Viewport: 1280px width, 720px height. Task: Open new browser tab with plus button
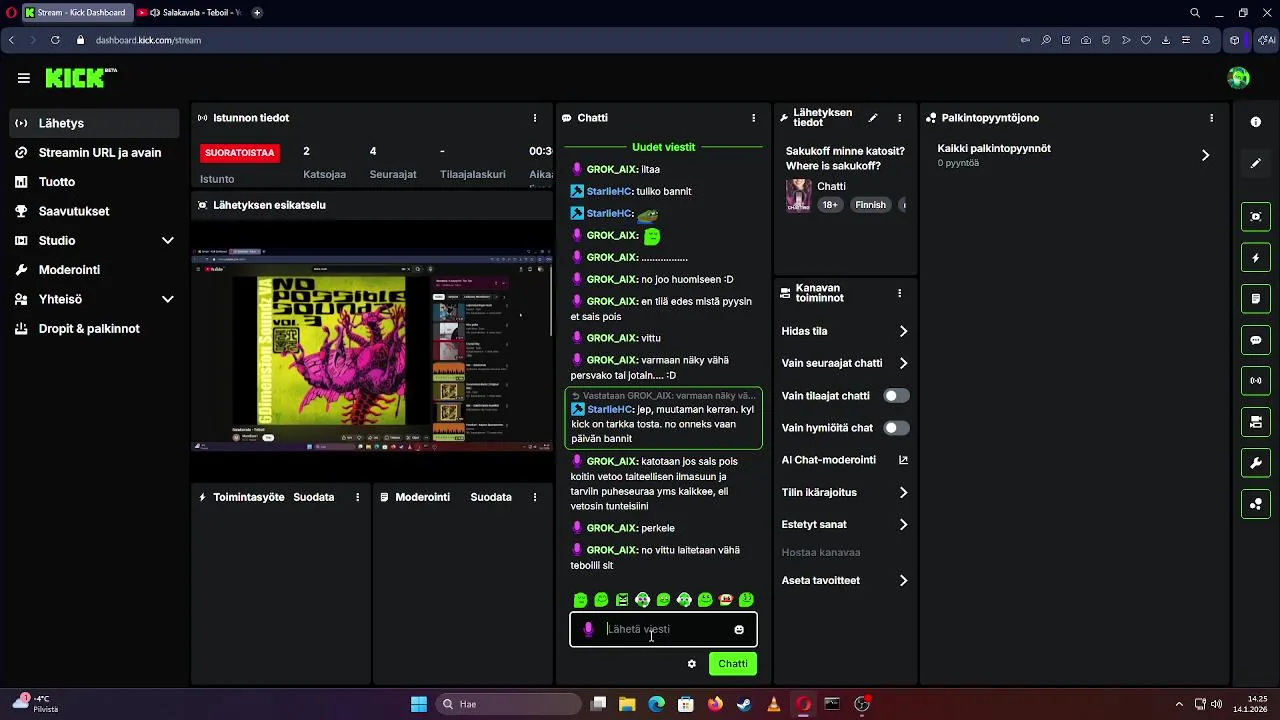click(x=257, y=13)
